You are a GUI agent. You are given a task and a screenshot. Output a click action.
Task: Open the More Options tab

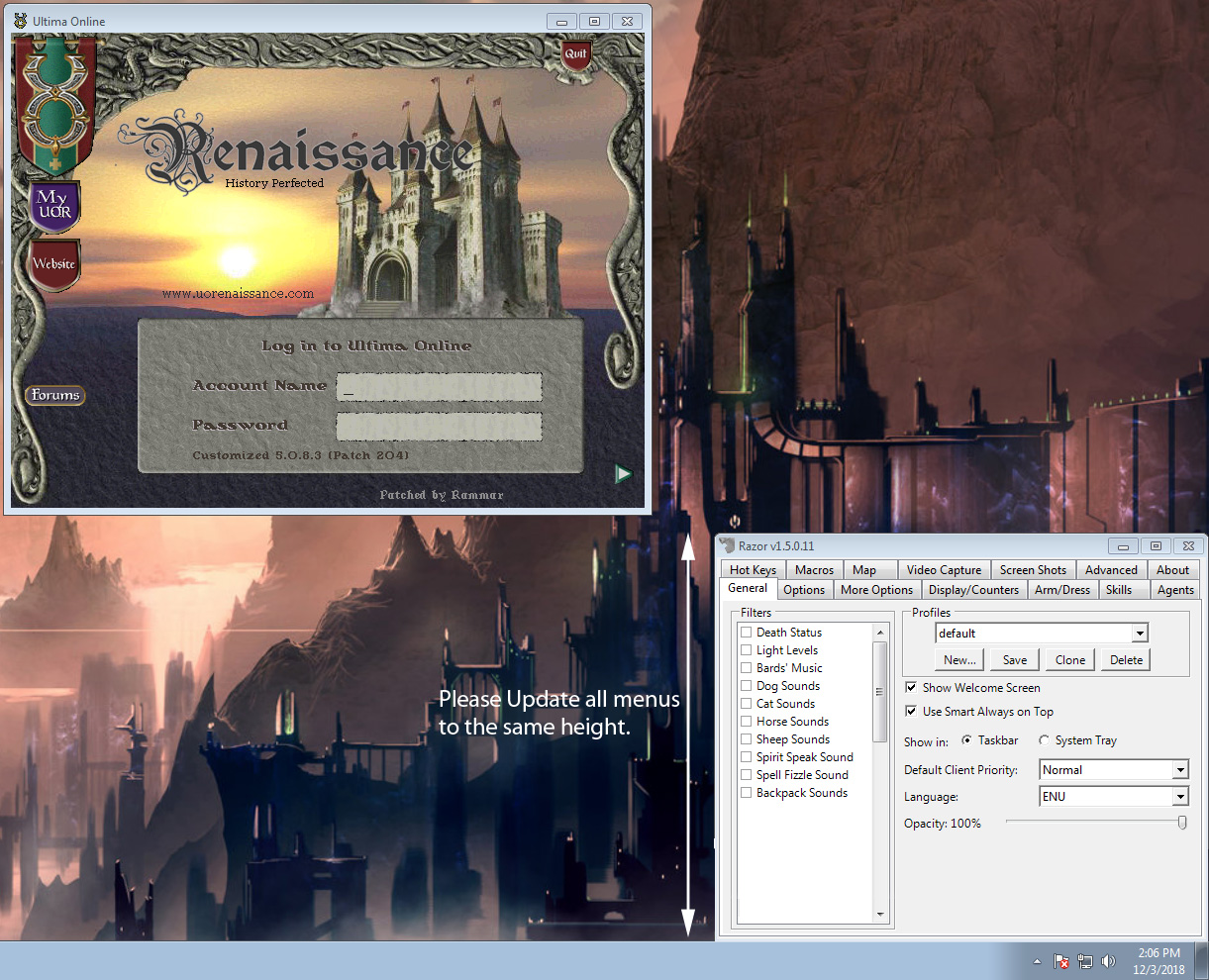pos(876,590)
